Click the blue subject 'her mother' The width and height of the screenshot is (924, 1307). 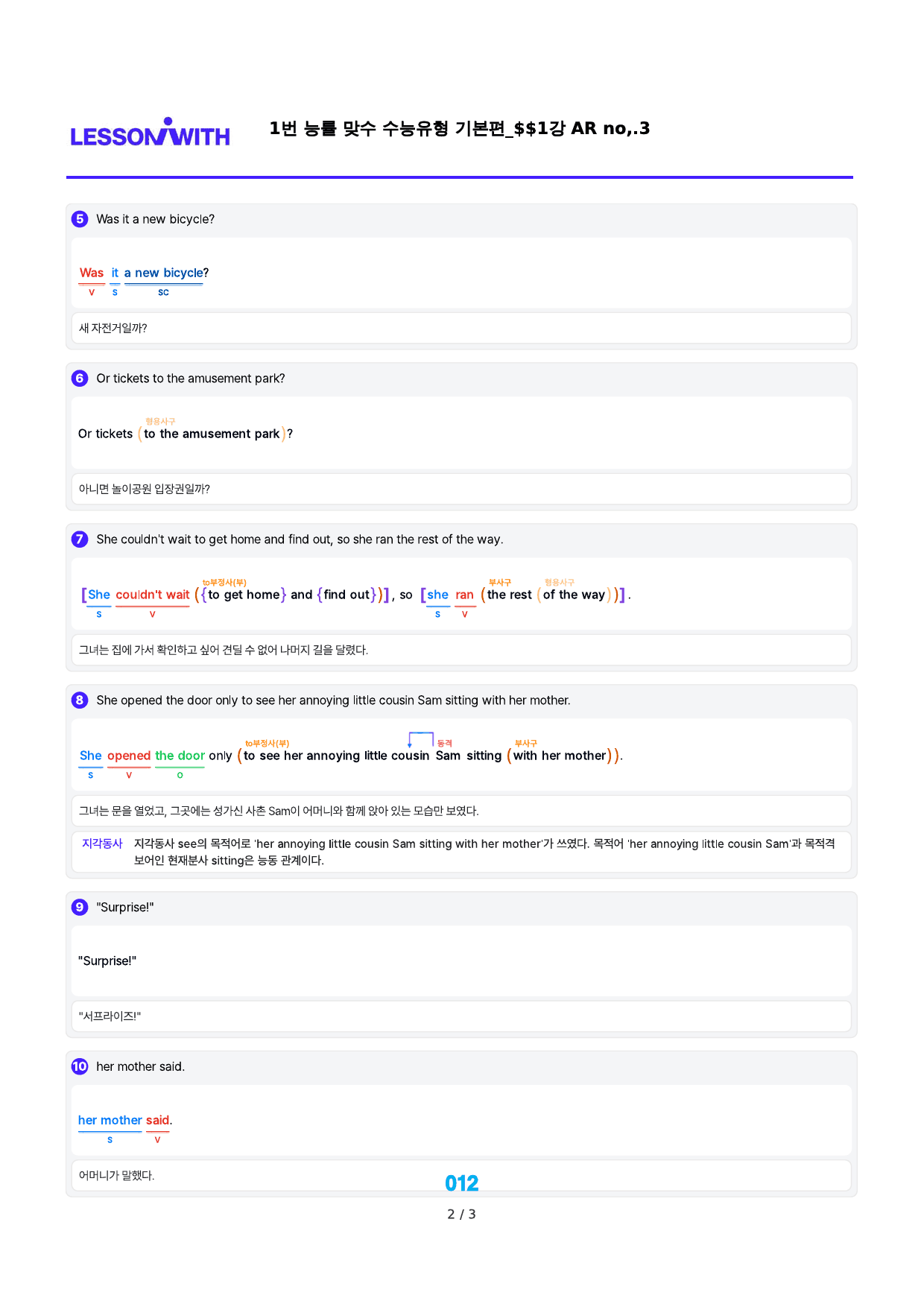tap(110, 1121)
